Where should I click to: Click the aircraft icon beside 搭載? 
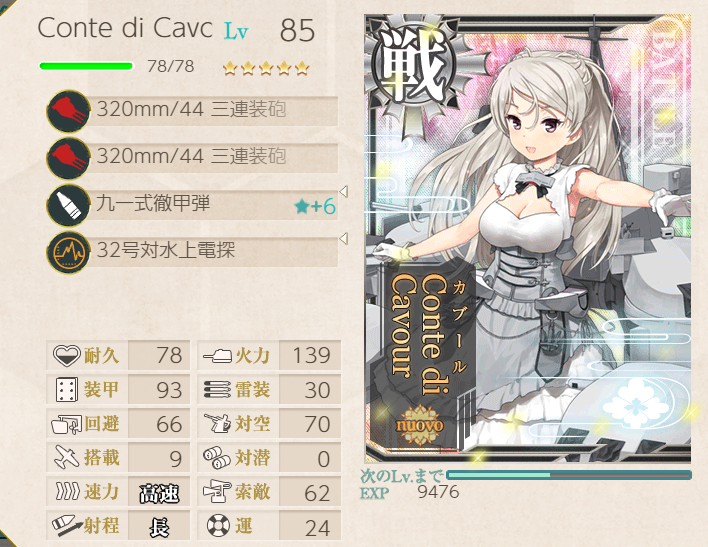coord(66,458)
